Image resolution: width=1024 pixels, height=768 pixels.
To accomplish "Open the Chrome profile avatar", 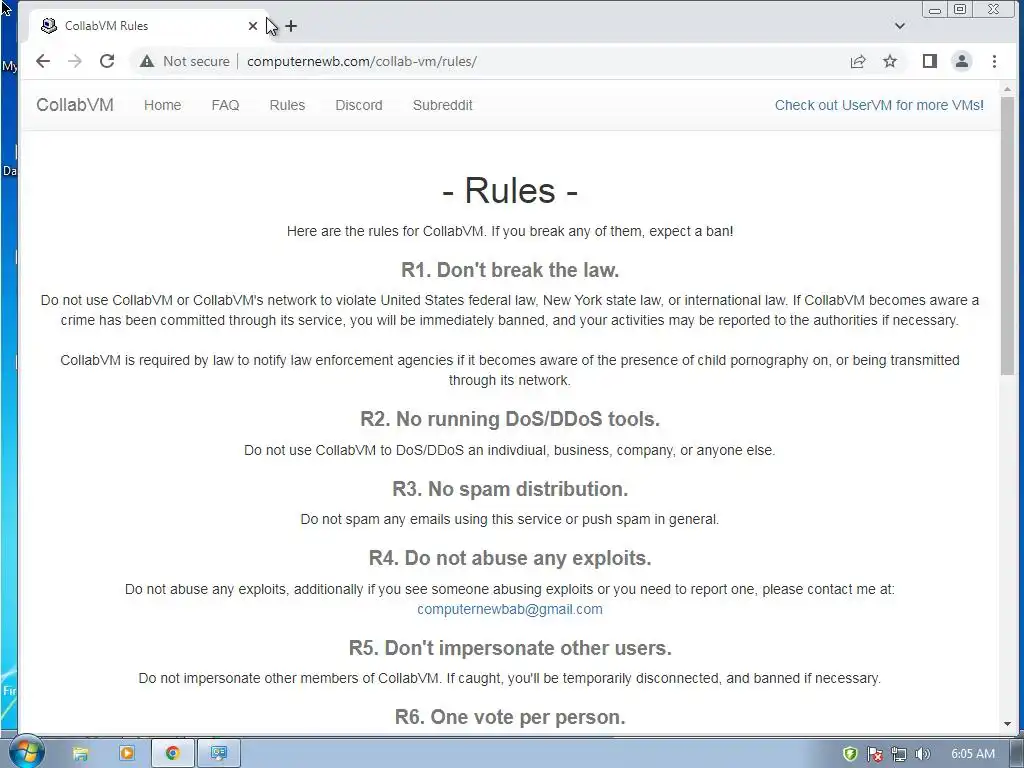I will click(x=962, y=61).
